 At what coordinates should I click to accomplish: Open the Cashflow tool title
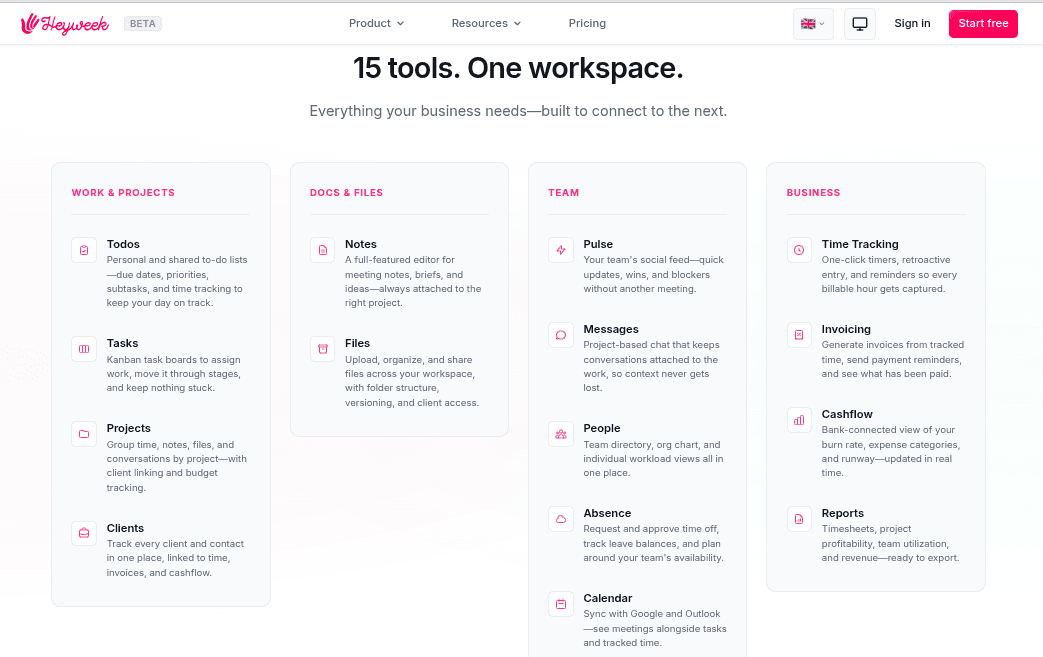[x=847, y=414]
